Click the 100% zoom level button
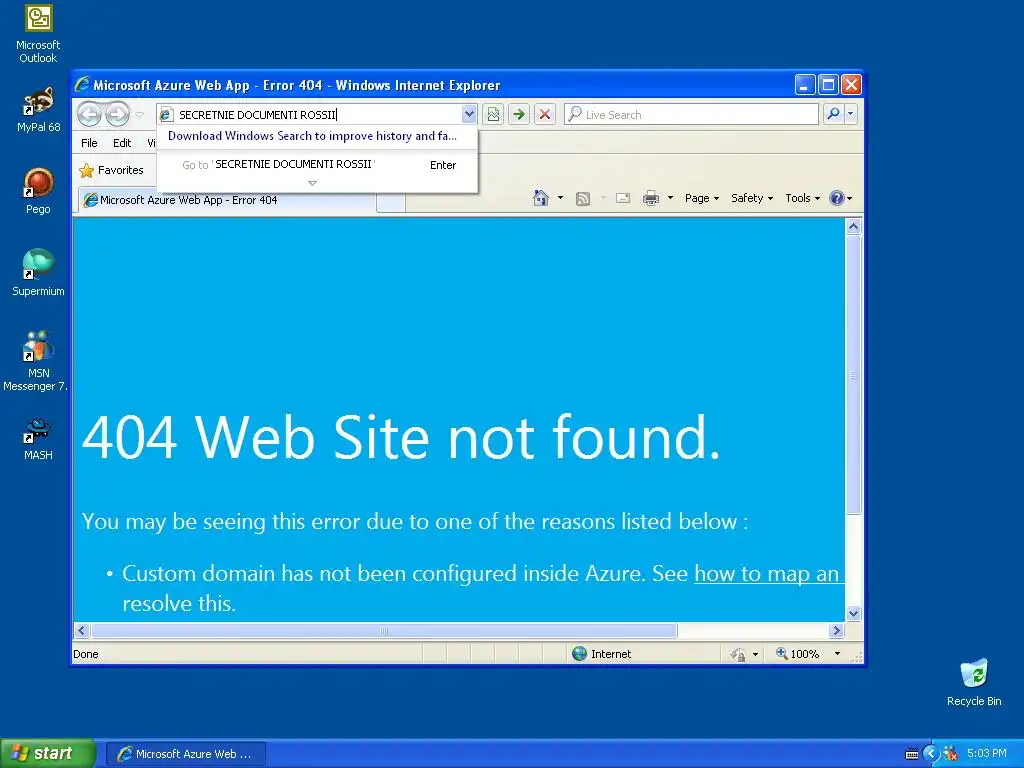The width and height of the screenshot is (1024, 768). tap(798, 654)
